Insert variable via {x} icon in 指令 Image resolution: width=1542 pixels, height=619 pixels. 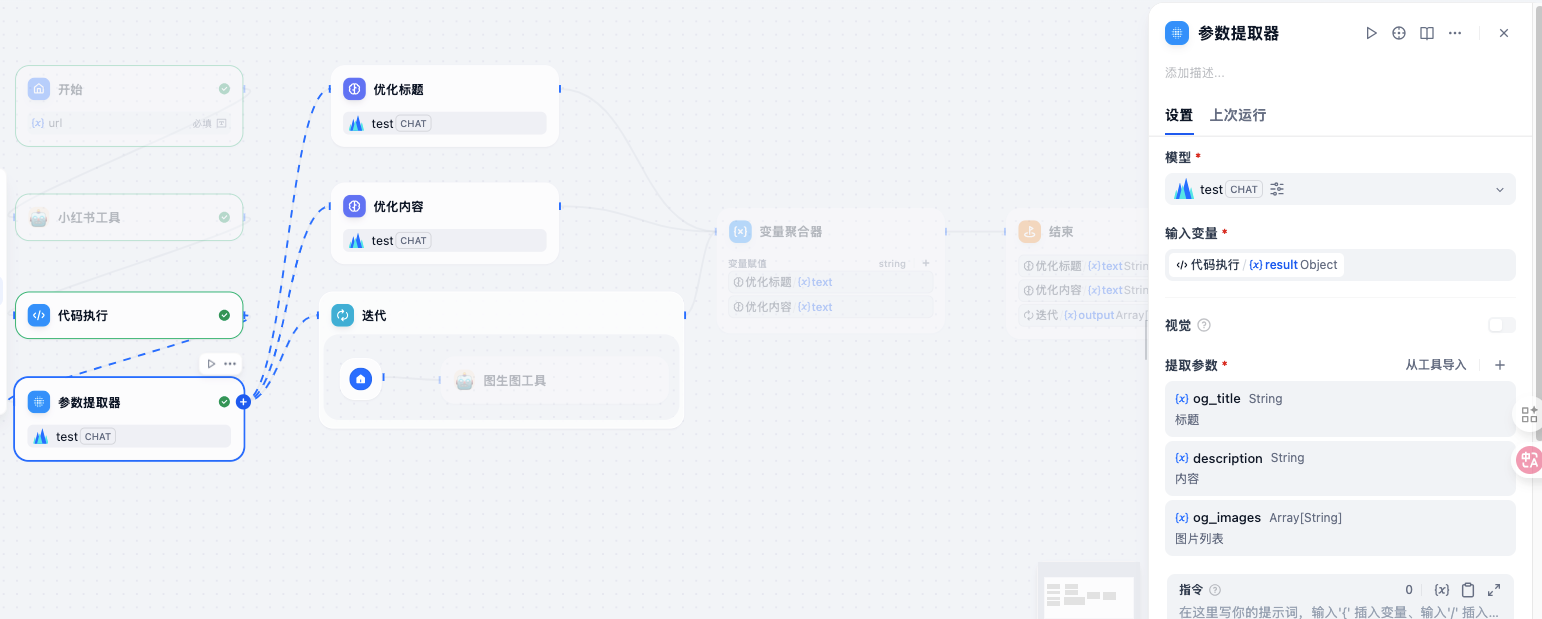point(1441,590)
